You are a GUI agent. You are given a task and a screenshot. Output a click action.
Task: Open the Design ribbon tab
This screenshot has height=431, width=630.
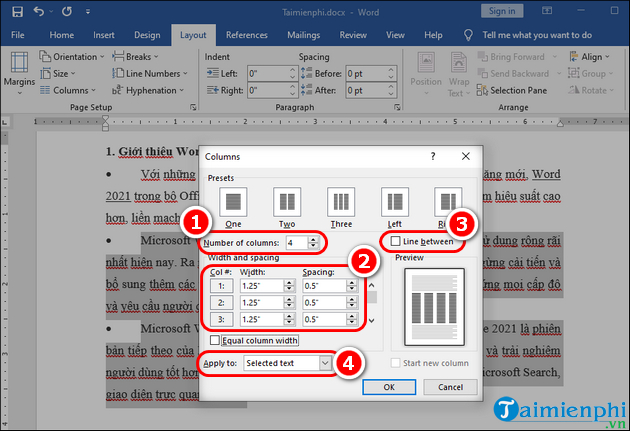pyautogui.click(x=149, y=35)
